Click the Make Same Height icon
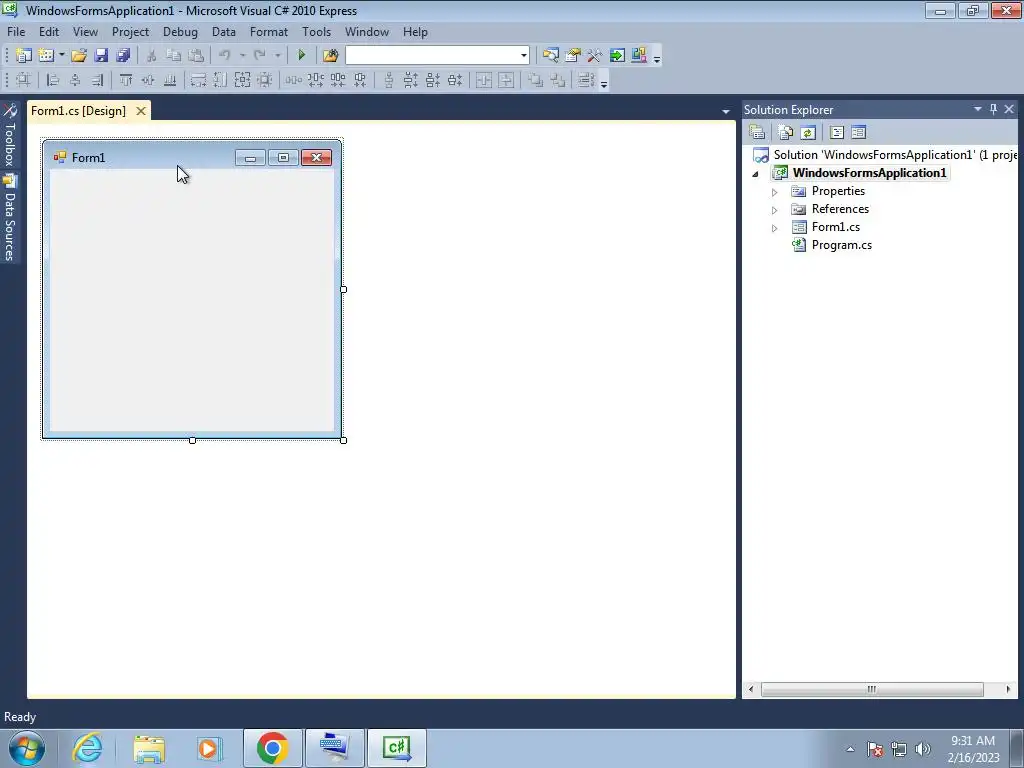The image size is (1024, 768). [x=221, y=80]
